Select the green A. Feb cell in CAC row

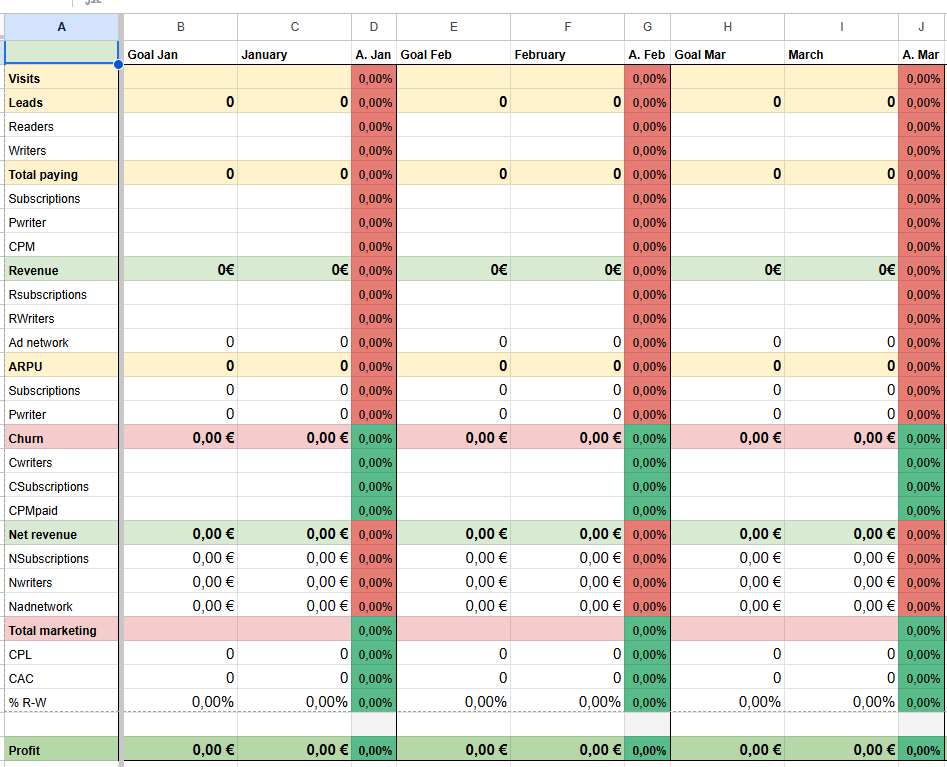[647, 678]
